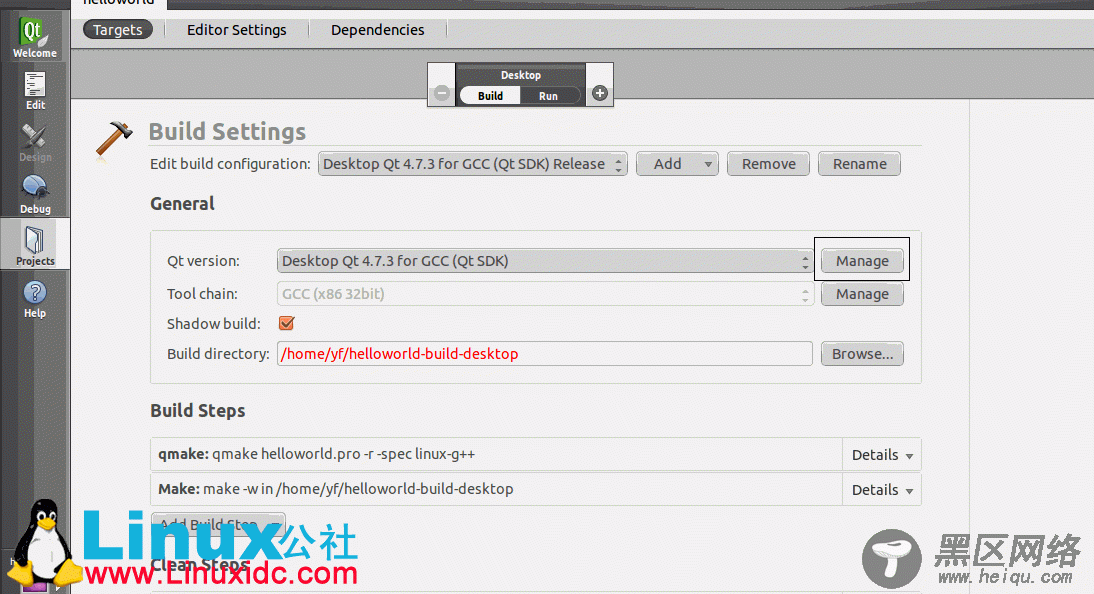Open the Design mode icon

coord(35,143)
